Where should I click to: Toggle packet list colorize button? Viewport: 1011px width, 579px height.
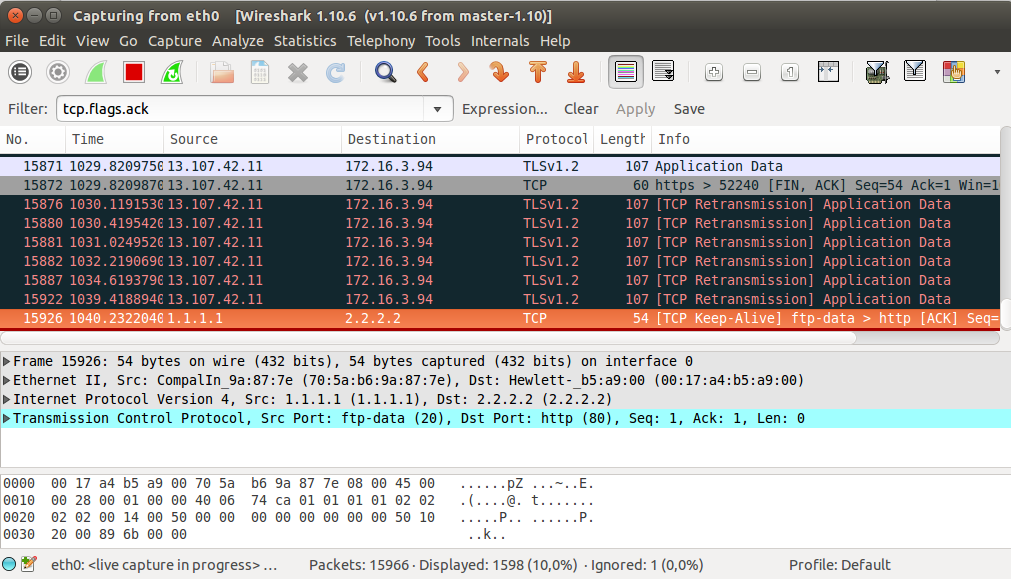[x=626, y=72]
